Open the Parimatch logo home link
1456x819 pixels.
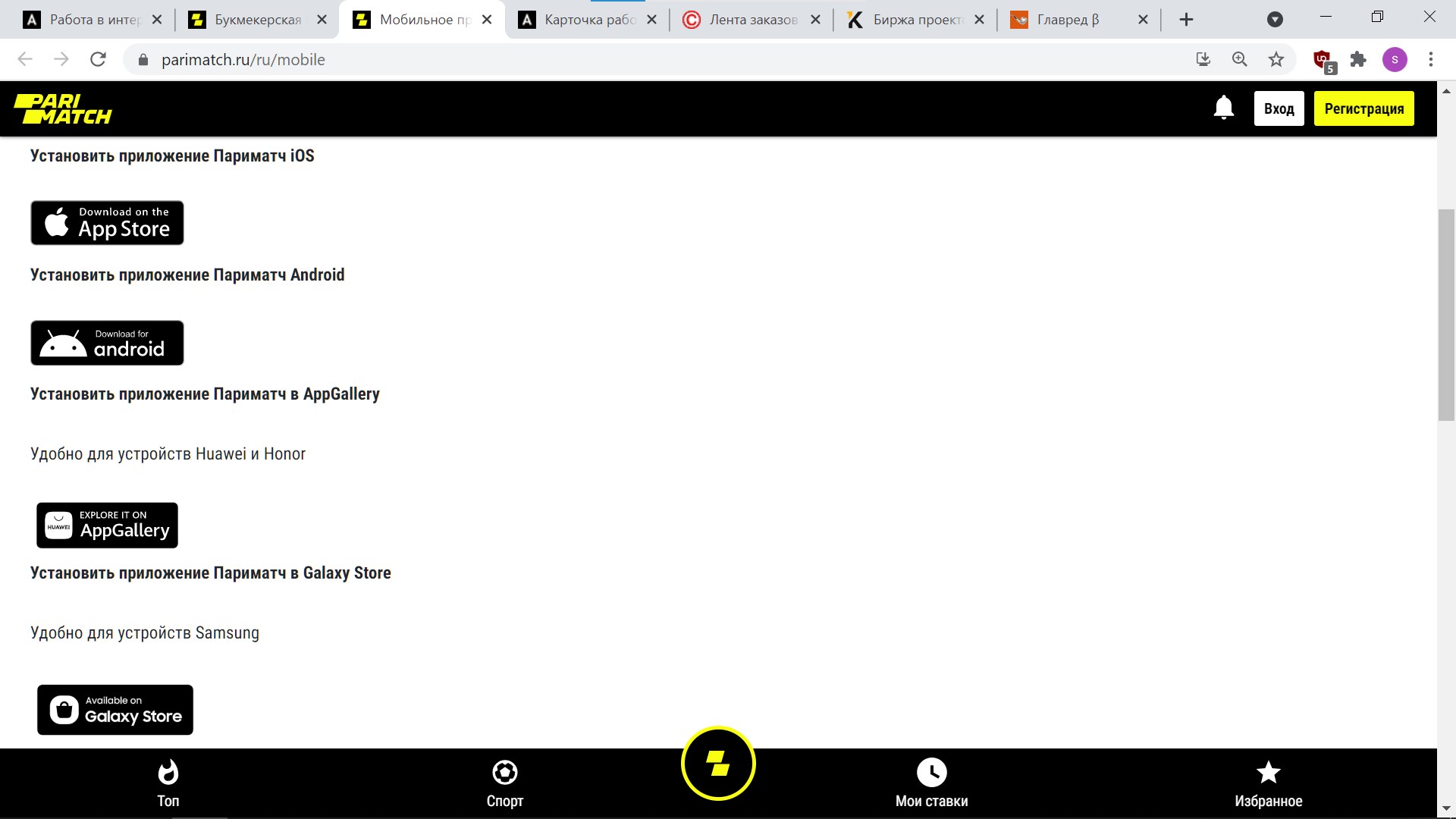click(63, 108)
